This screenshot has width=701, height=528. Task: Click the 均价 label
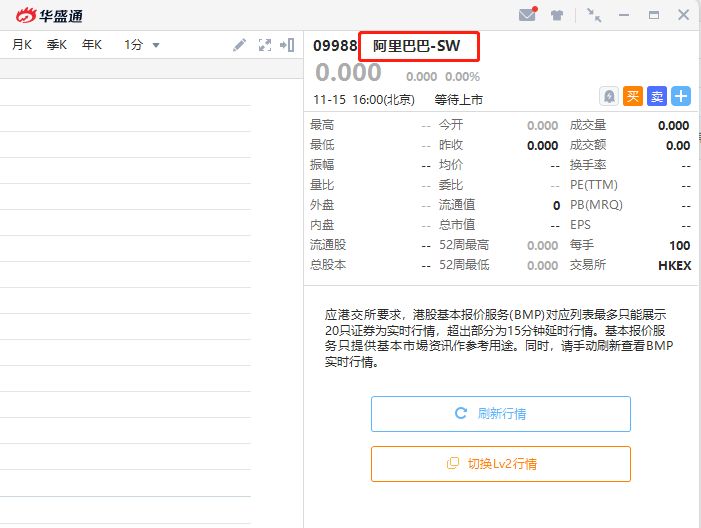pos(451,165)
